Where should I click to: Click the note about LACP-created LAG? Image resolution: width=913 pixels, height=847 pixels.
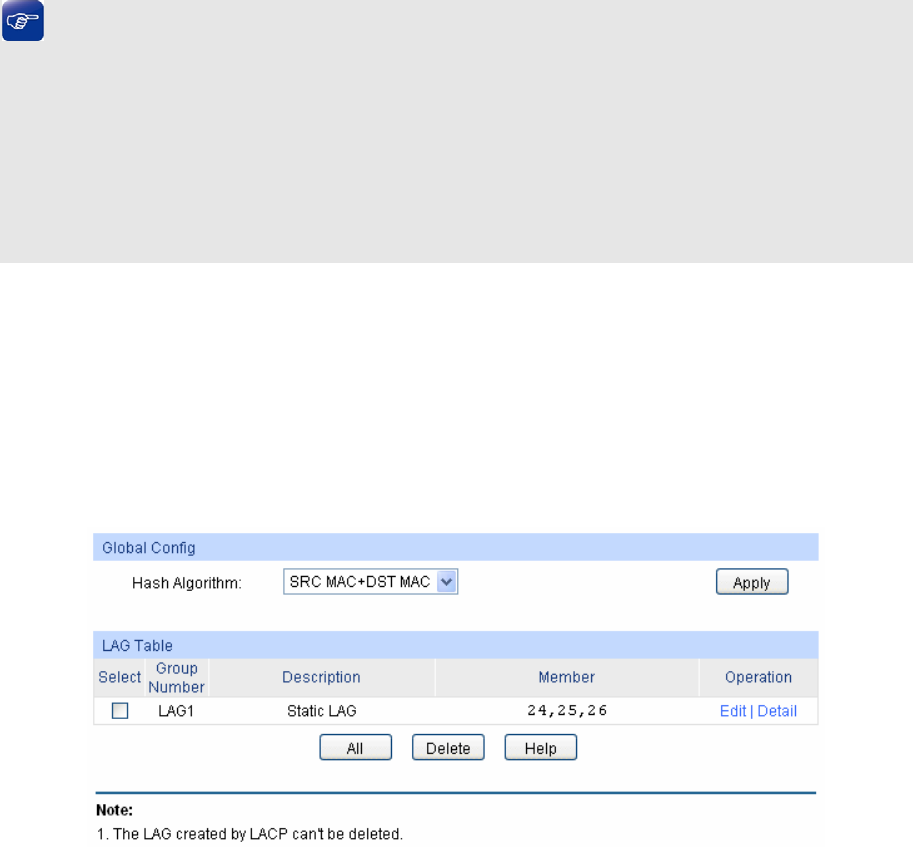[x=249, y=834]
